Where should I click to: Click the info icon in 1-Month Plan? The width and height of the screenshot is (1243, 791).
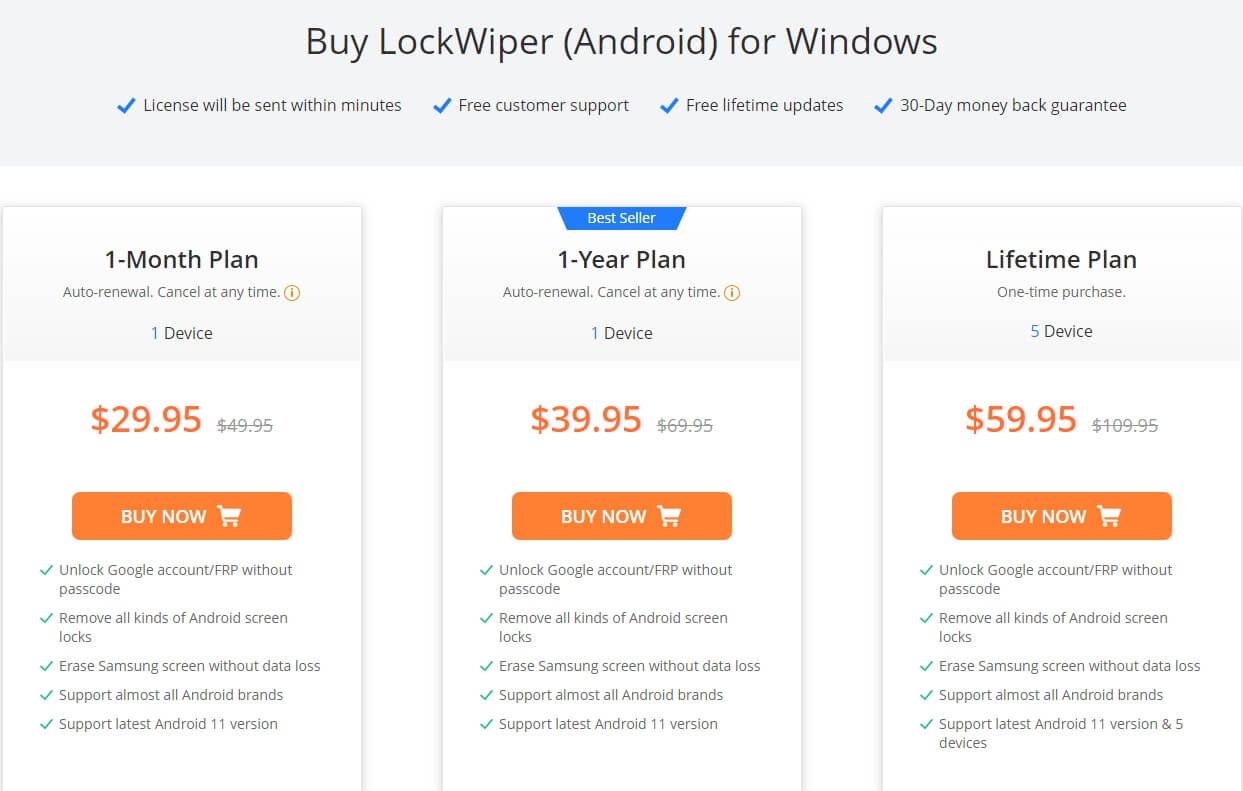coord(292,293)
